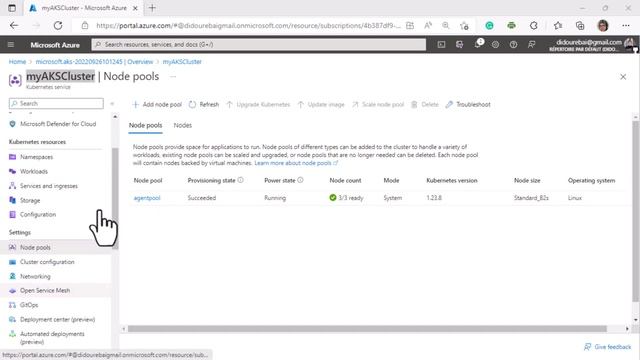
Task: Open the more options ellipsis beside Node pools title
Action: (173, 76)
